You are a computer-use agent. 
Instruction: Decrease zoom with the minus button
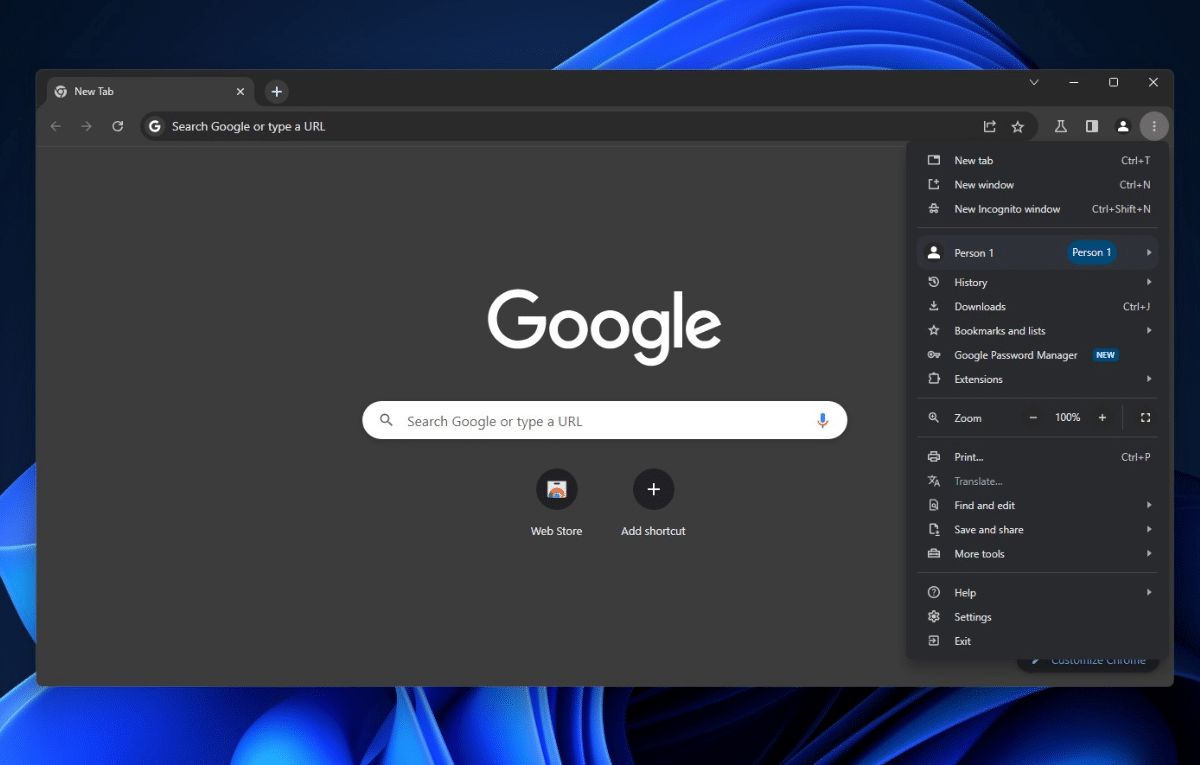tap(1033, 418)
